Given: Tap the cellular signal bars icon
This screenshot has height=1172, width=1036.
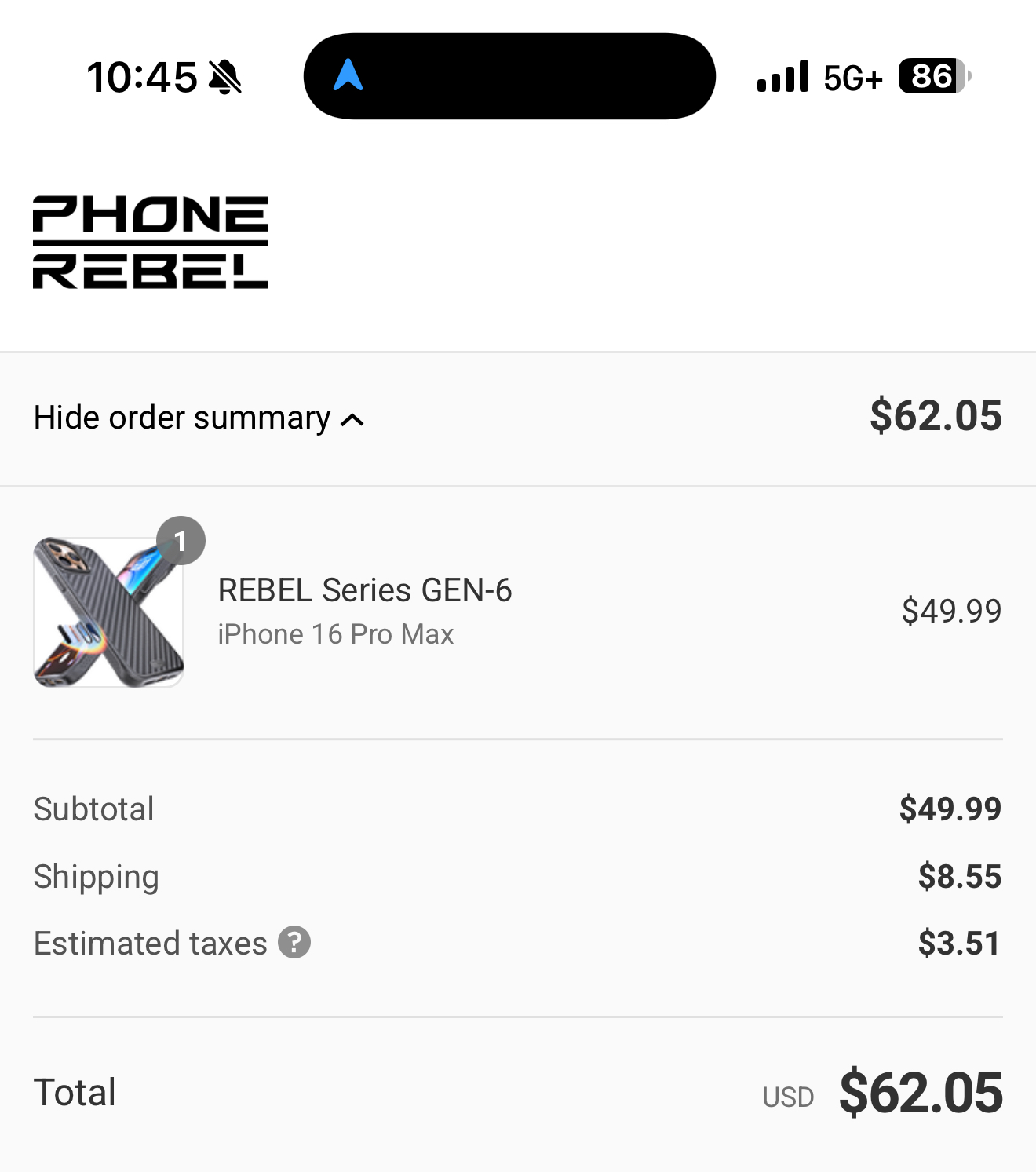Looking at the screenshot, I should click(782, 77).
